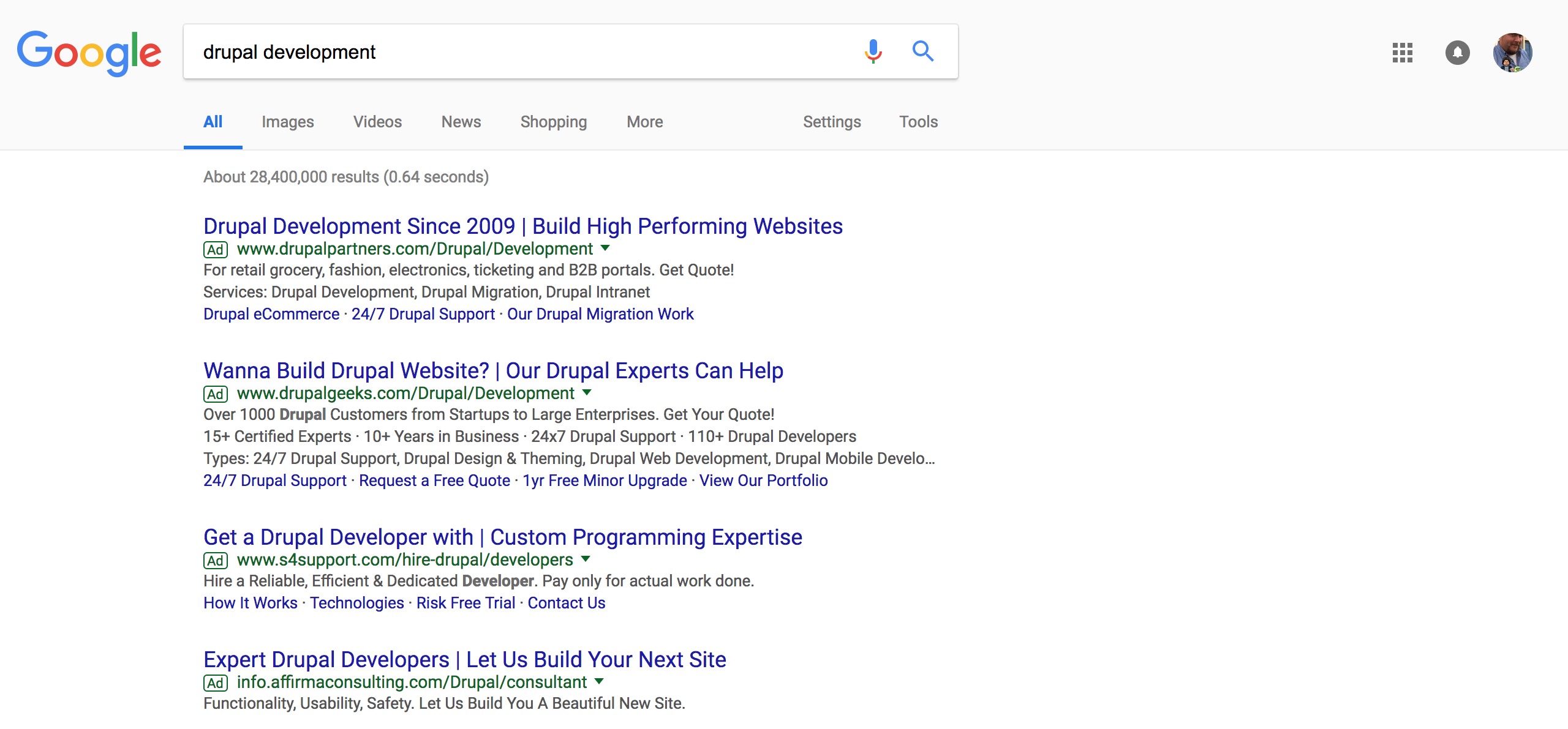Open Google notifications bell

1458,53
